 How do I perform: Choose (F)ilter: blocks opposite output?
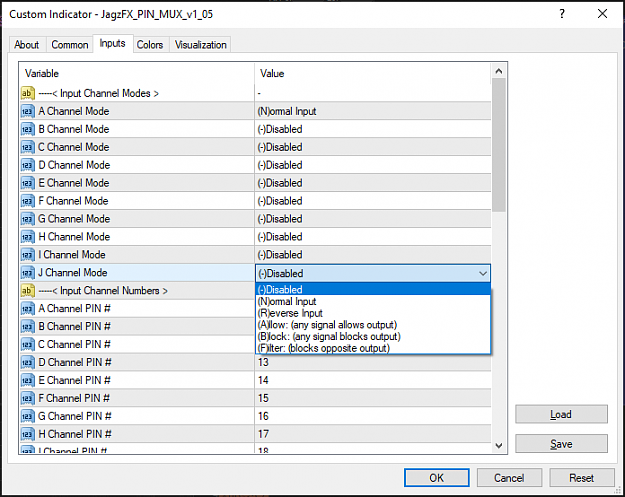coord(373,348)
